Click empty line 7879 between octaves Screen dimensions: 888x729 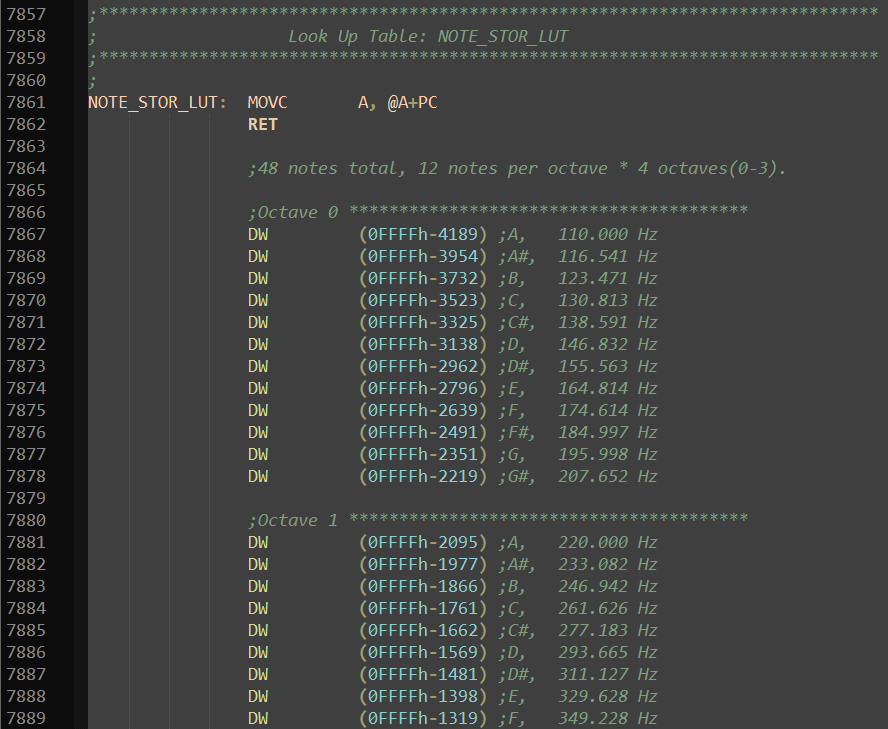[x=400, y=498]
